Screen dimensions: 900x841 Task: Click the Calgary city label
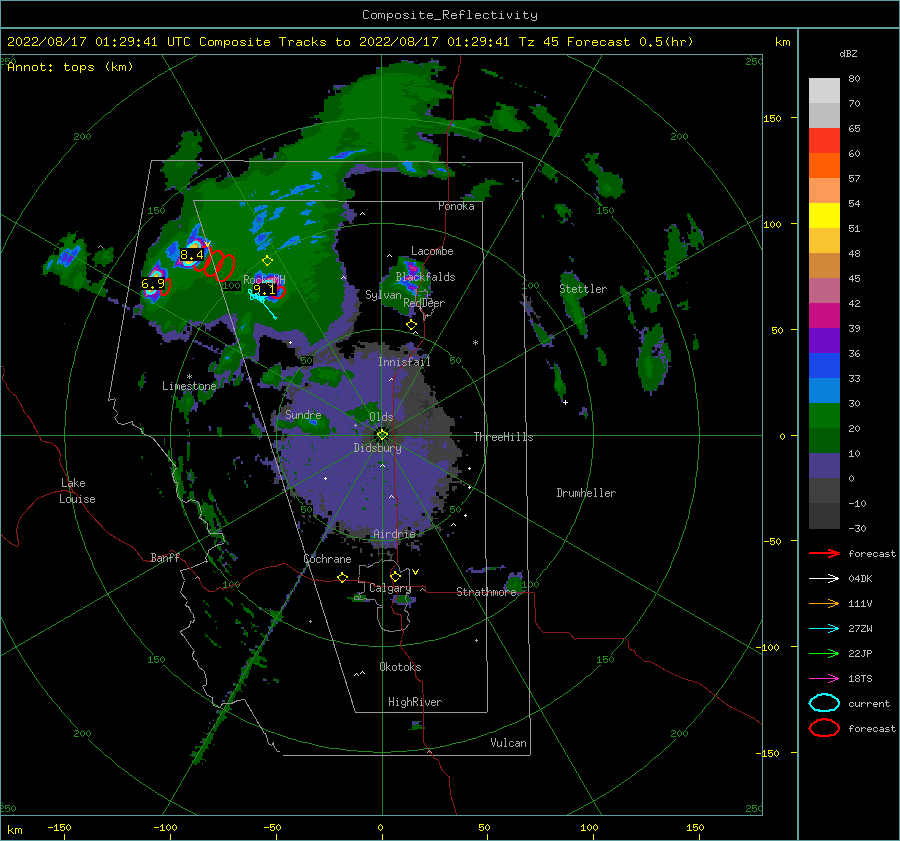point(390,588)
